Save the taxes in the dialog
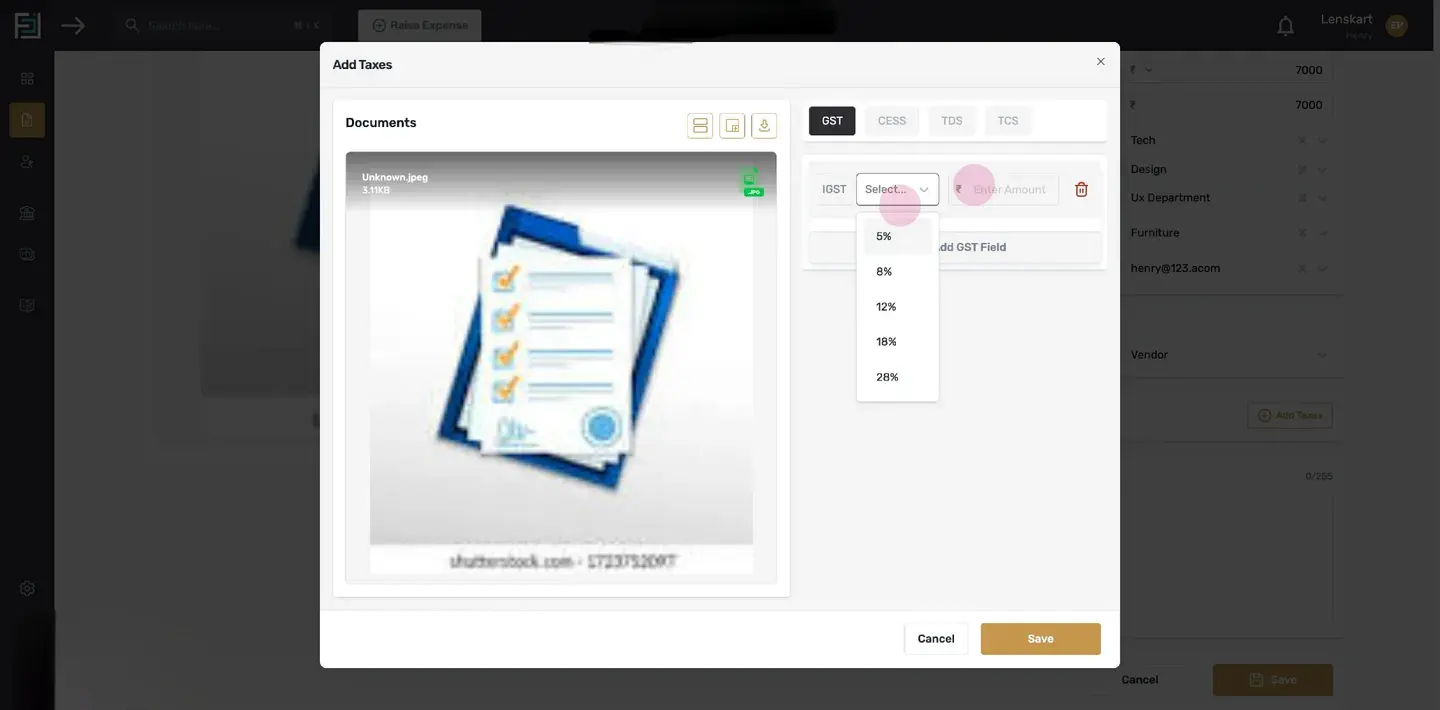The width and height of the screenshot is (1440, 710). point(1041,639)
